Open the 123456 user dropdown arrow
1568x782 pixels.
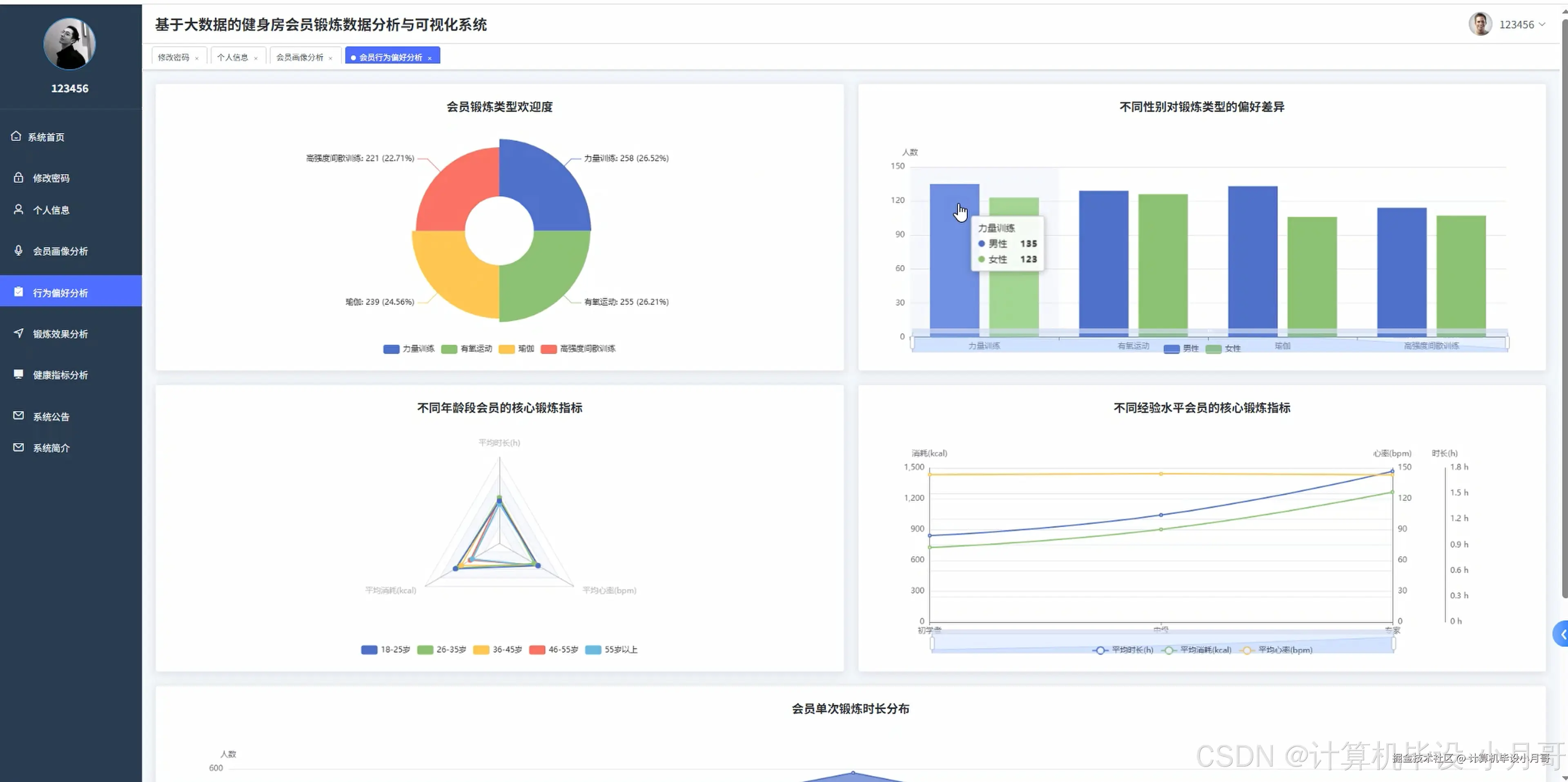click(1542, 25)
